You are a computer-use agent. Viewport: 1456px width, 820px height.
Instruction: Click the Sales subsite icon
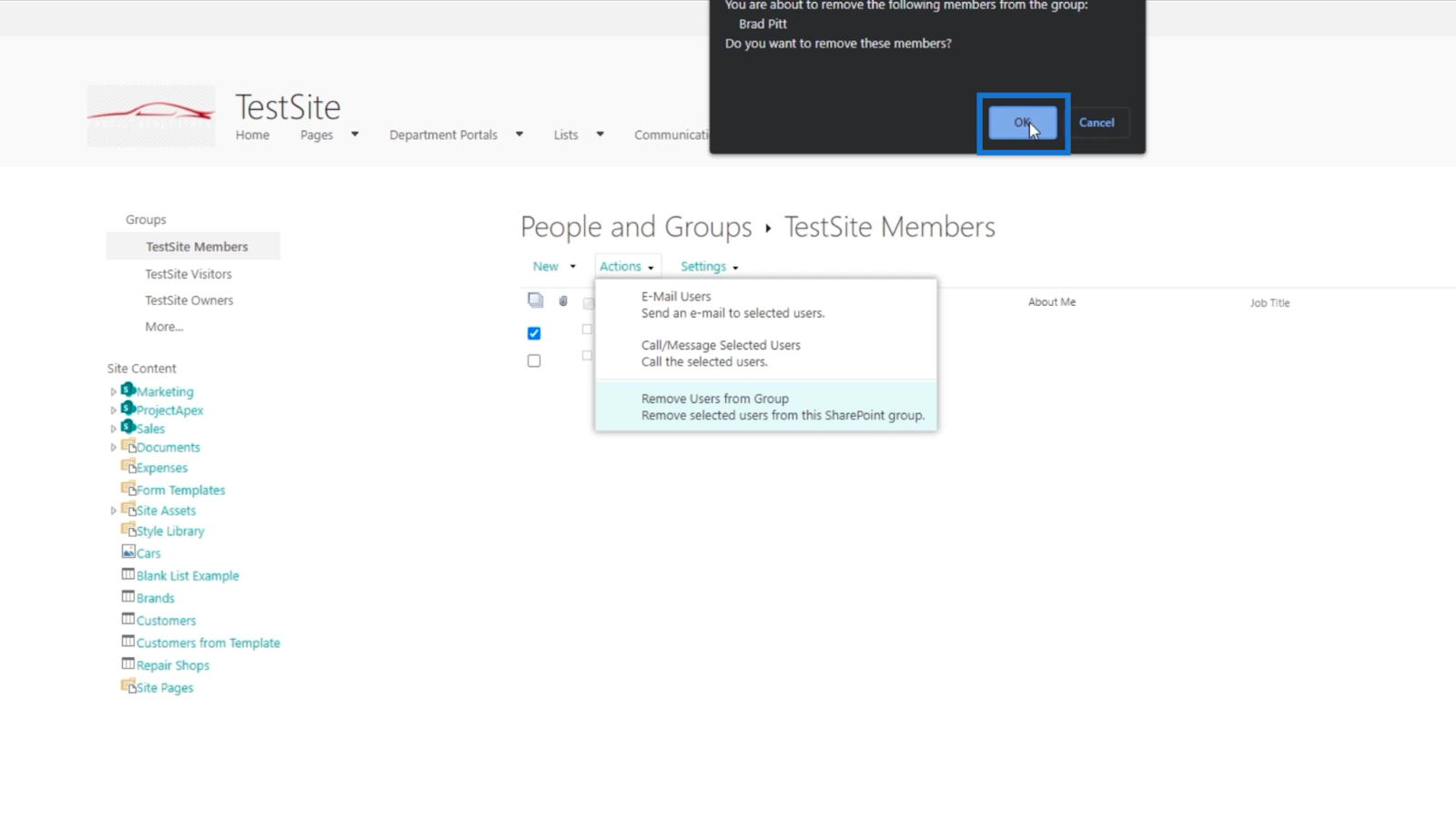tap(128, 427)
